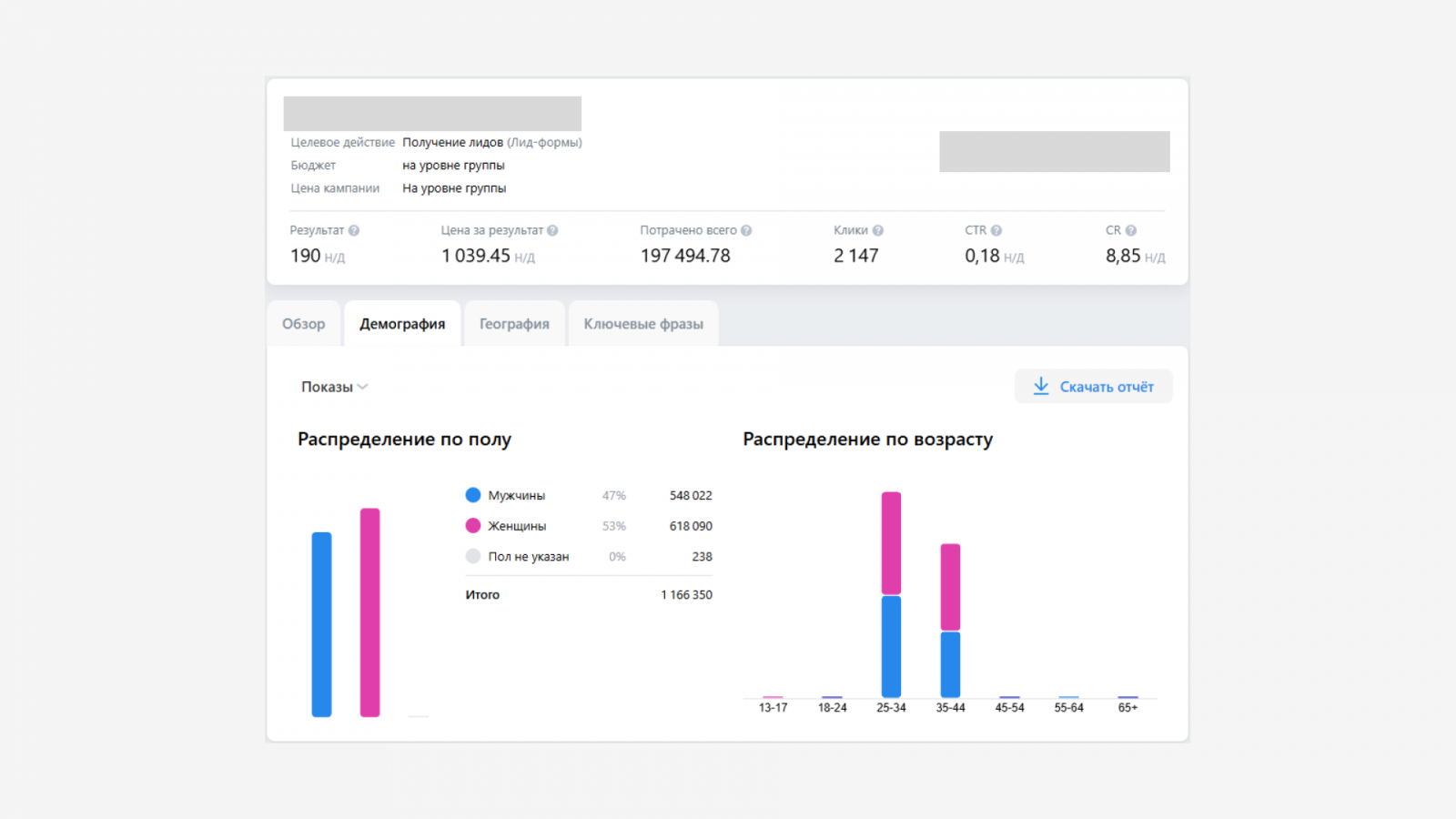Select the Ключевые фразы tab
Image resolution: width=1456 pixels, height=819 pixels.
coord(643,324)
